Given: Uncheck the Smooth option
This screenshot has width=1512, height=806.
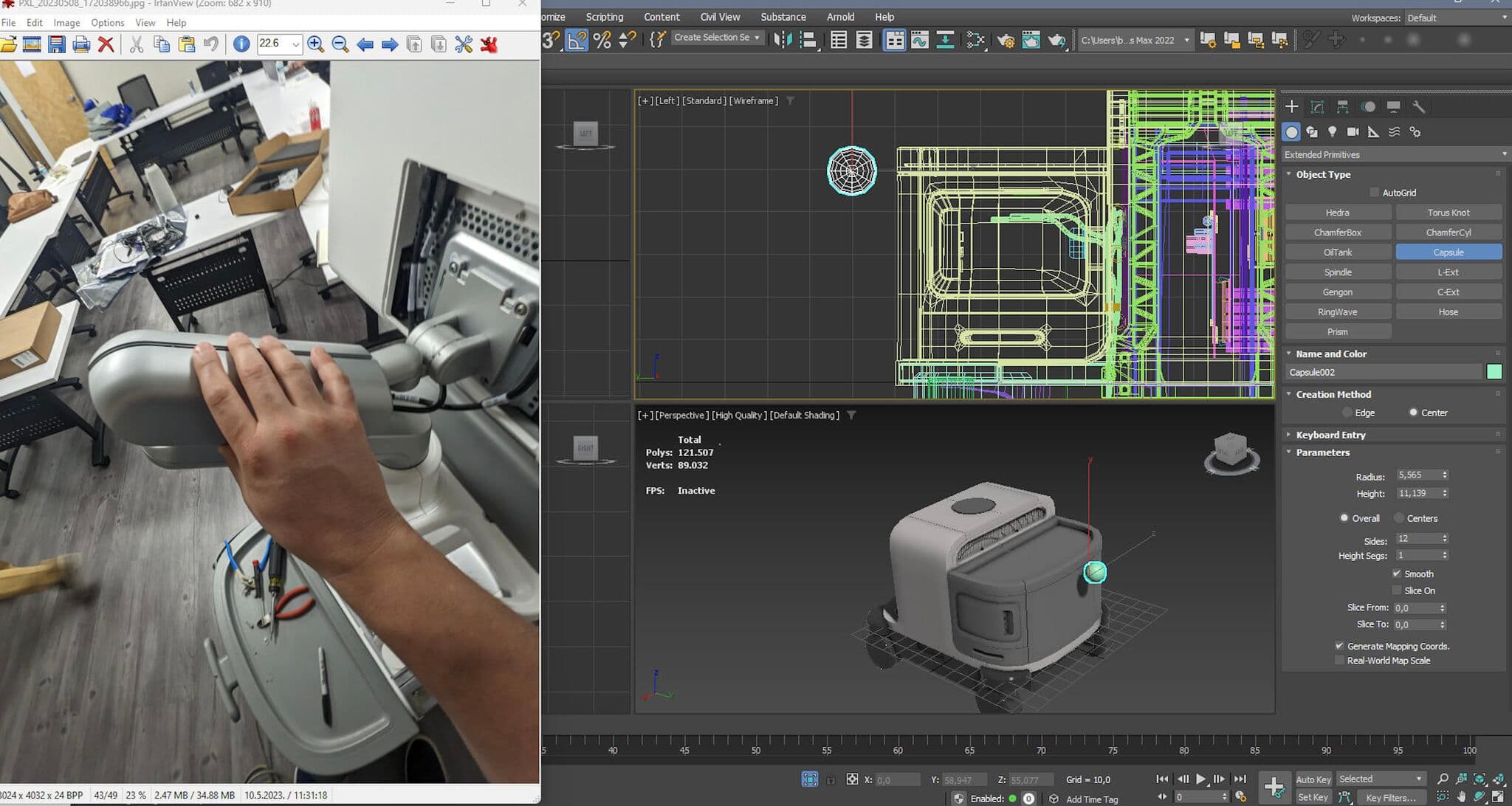Looking at the screenshot, I should (x=1396, y=573).
